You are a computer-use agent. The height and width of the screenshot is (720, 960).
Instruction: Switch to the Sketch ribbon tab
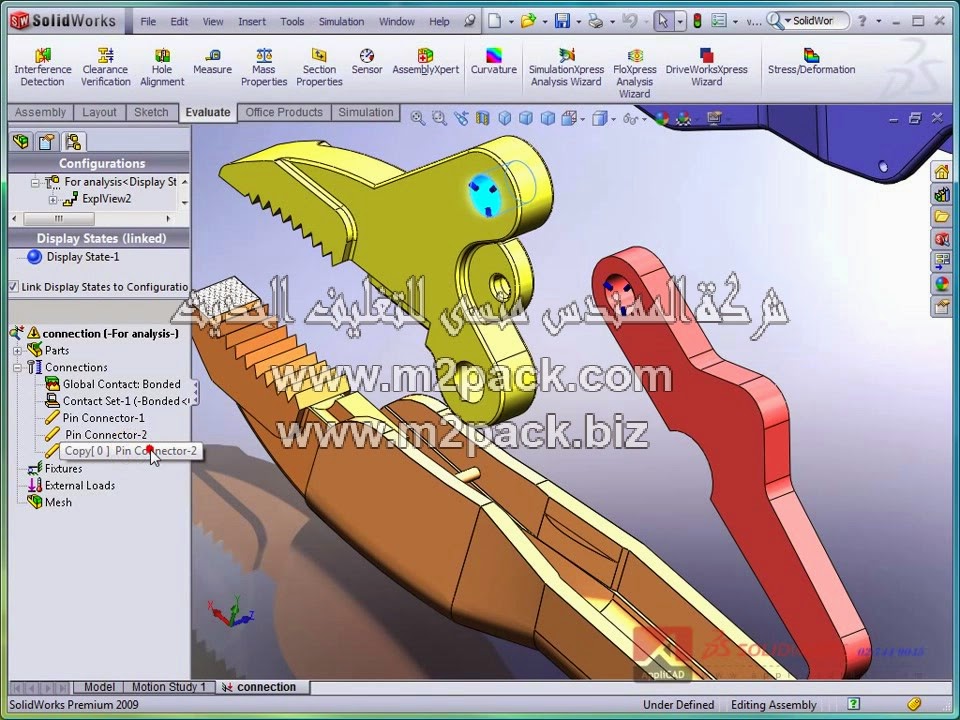point(151,113)
